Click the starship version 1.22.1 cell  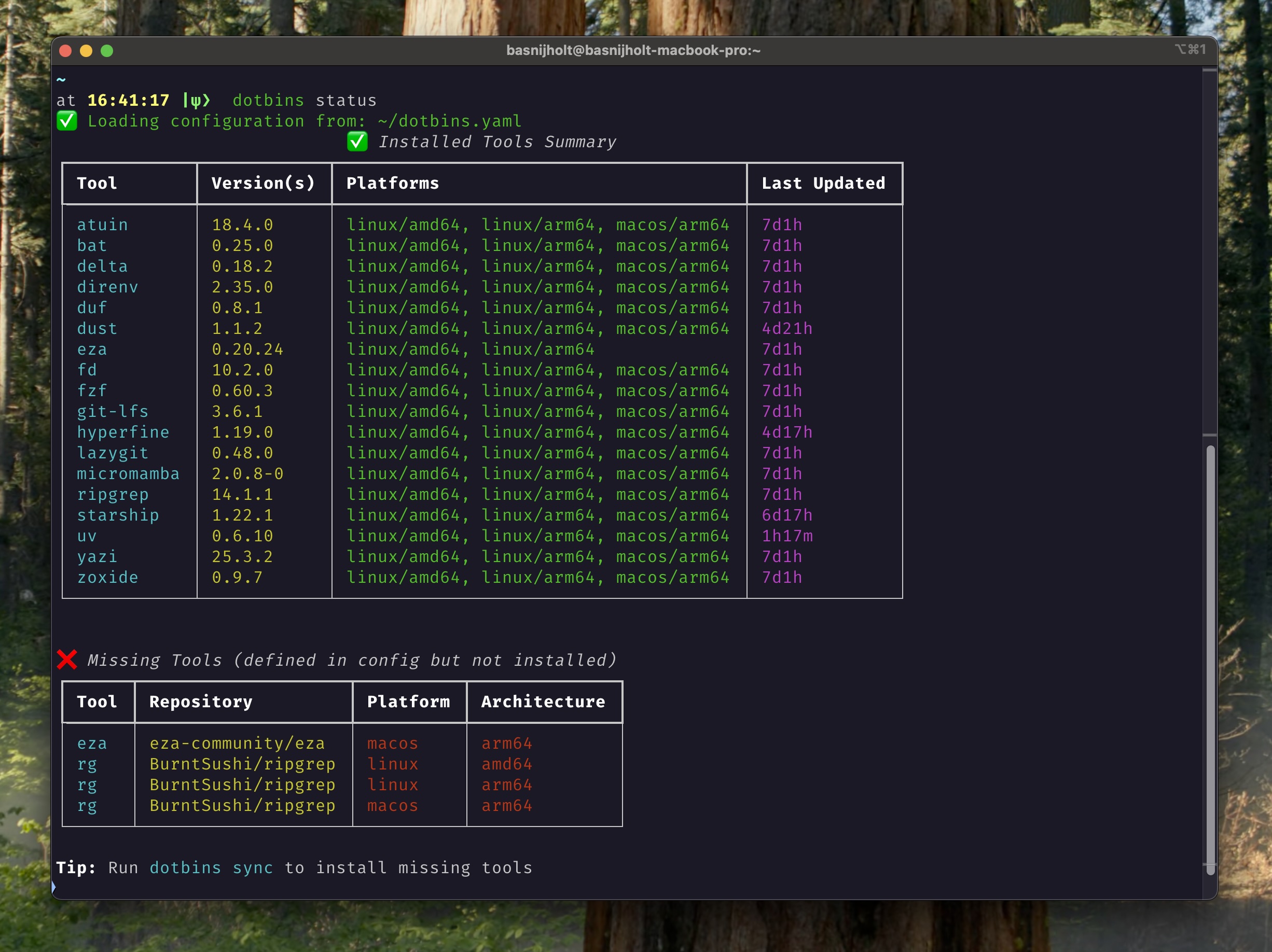(x=242, y=514)
